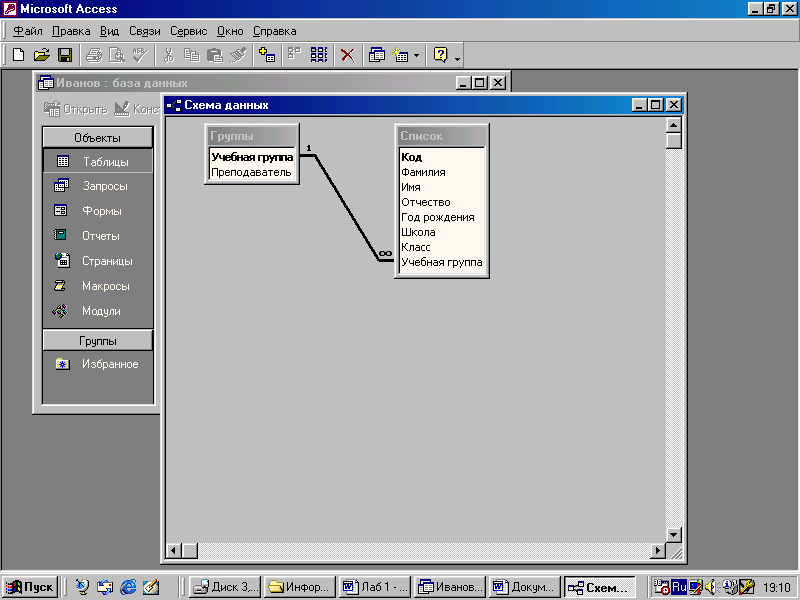Click the Spelling check toolbar icon

click(x=140, y=55)
